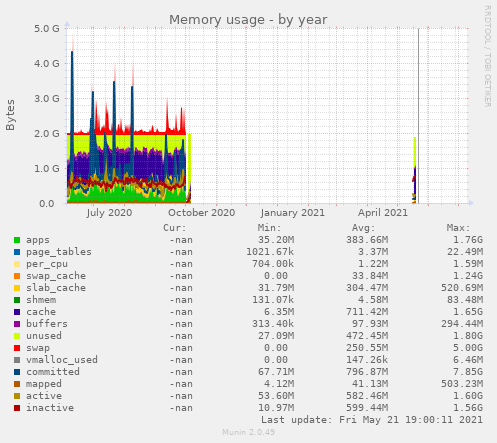Click the July 2020 axis label

(109, 213)
